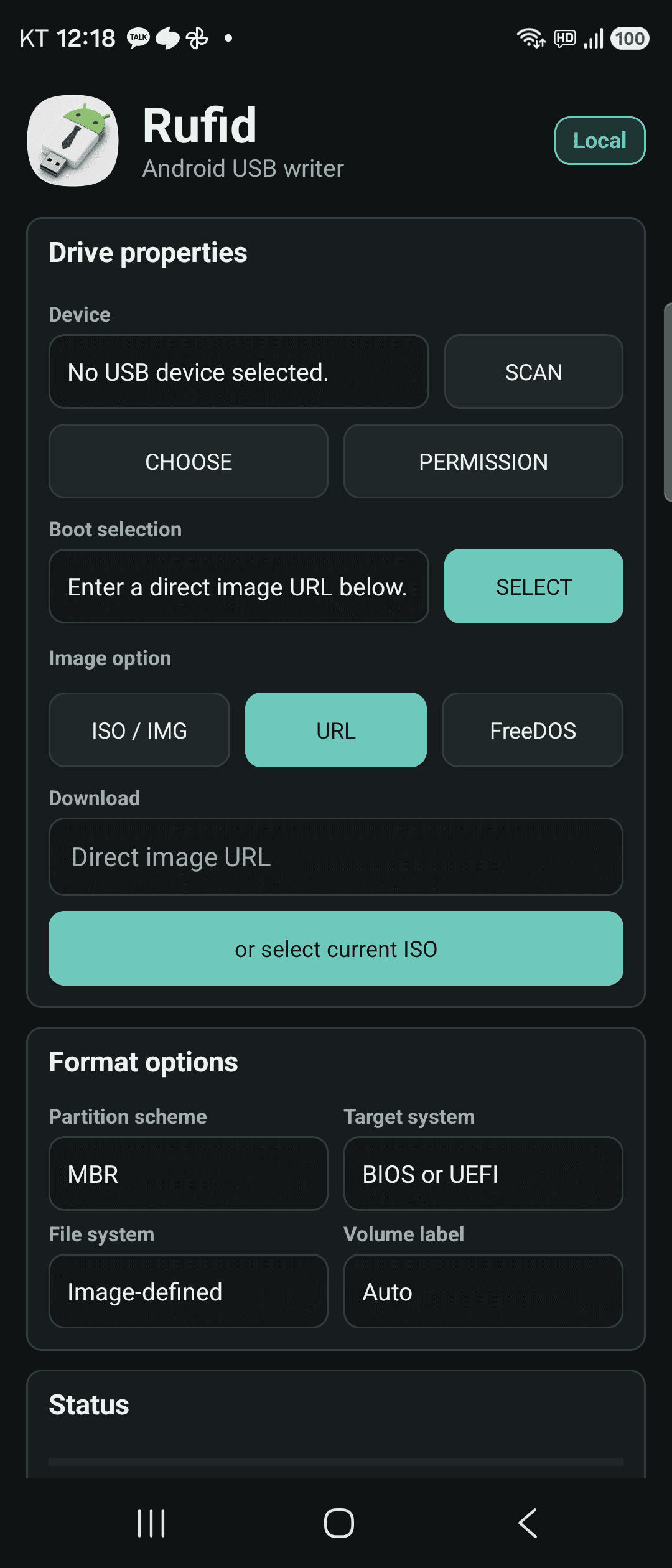Select ISO / IMG image option
Viewport: 672px width, 1568px height.
point(139,730)
